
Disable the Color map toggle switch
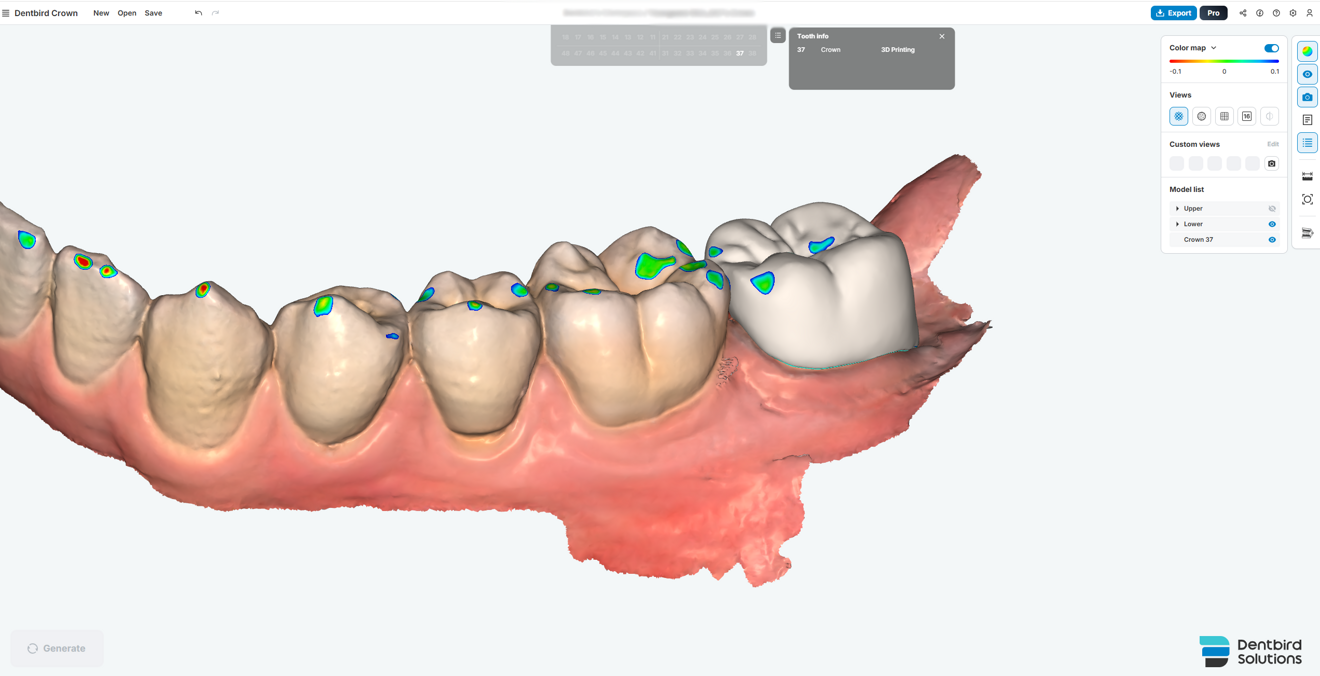(1270, 47)
